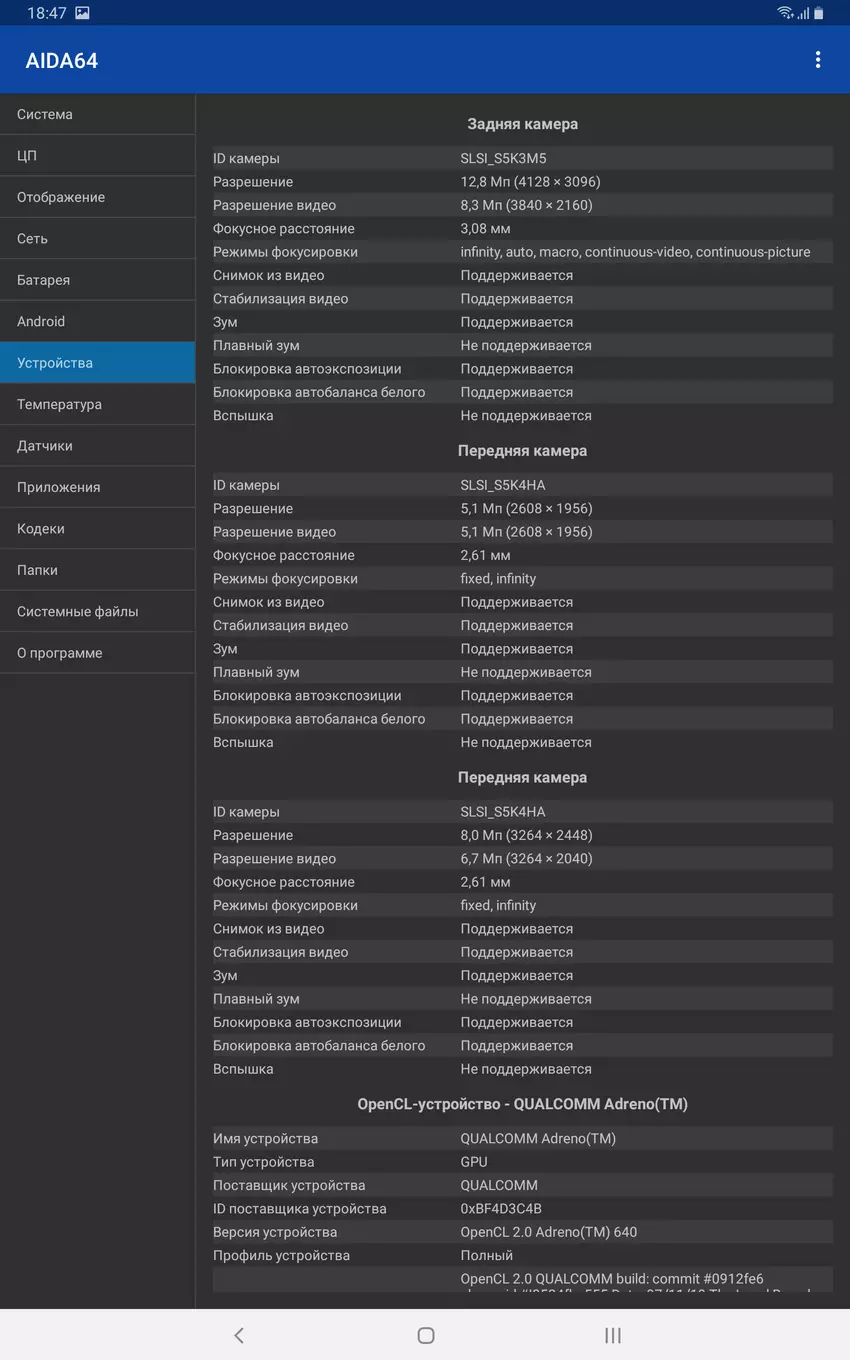The width and height of the screenshot is (850, 1360).
Task: View the Датчики list
Action: pos(97,446)
